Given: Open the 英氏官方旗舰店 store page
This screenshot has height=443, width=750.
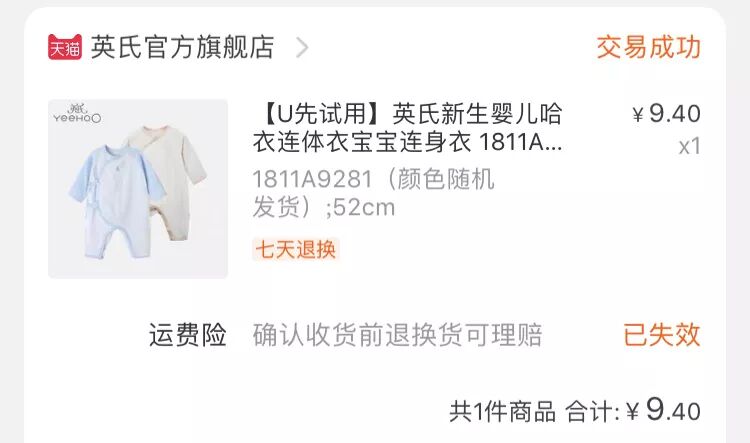Looking at the screenshot, I should [x=182, y=47].
